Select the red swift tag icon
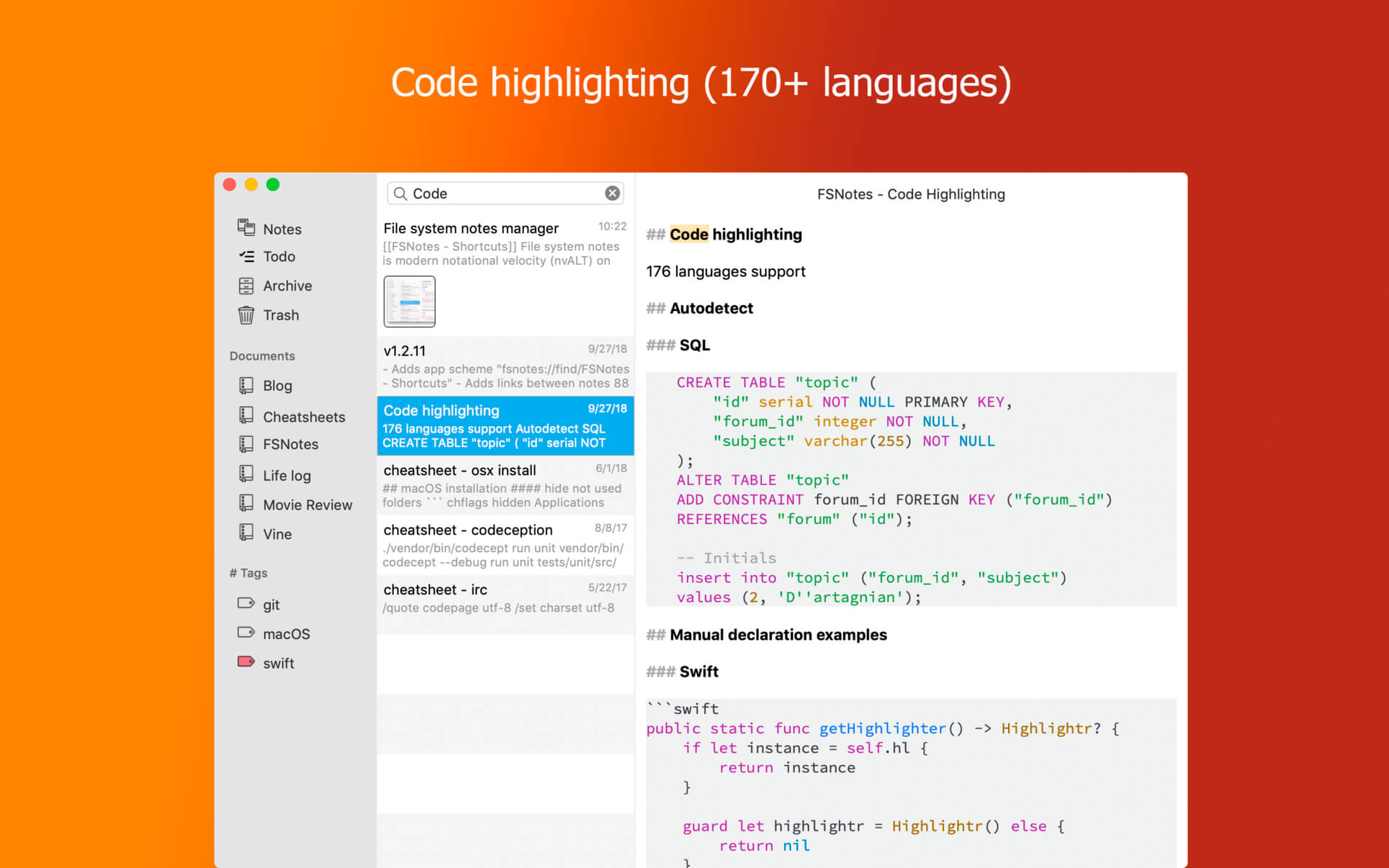The width and height of the screenshot is (1389, 868). [x=246, y=662]
